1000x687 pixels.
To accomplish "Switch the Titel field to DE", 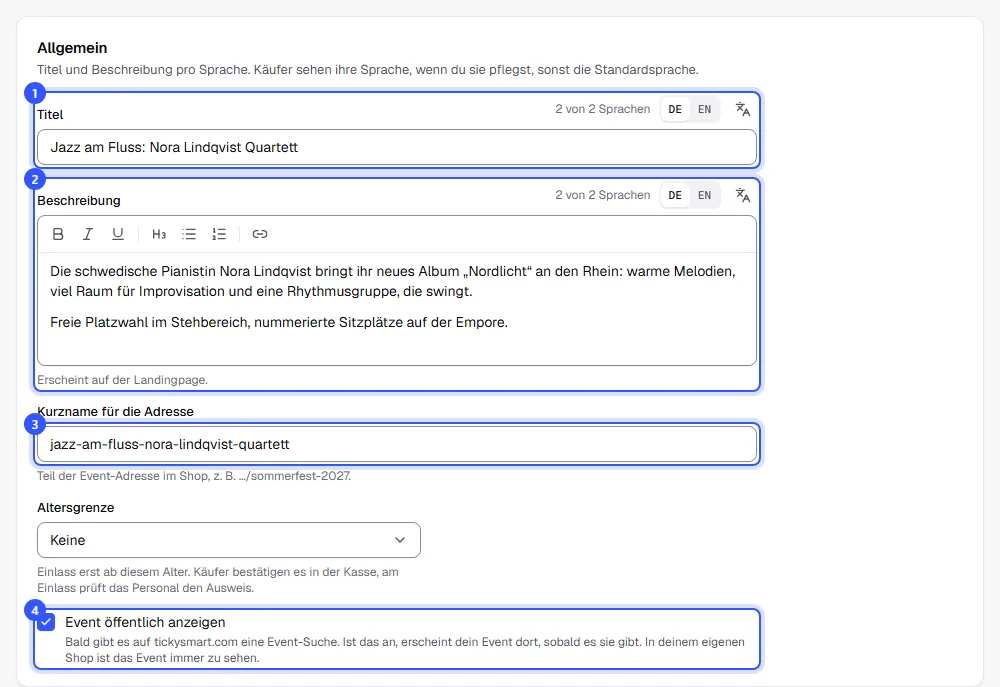I will pyautogui.click(x=675, y=109).
